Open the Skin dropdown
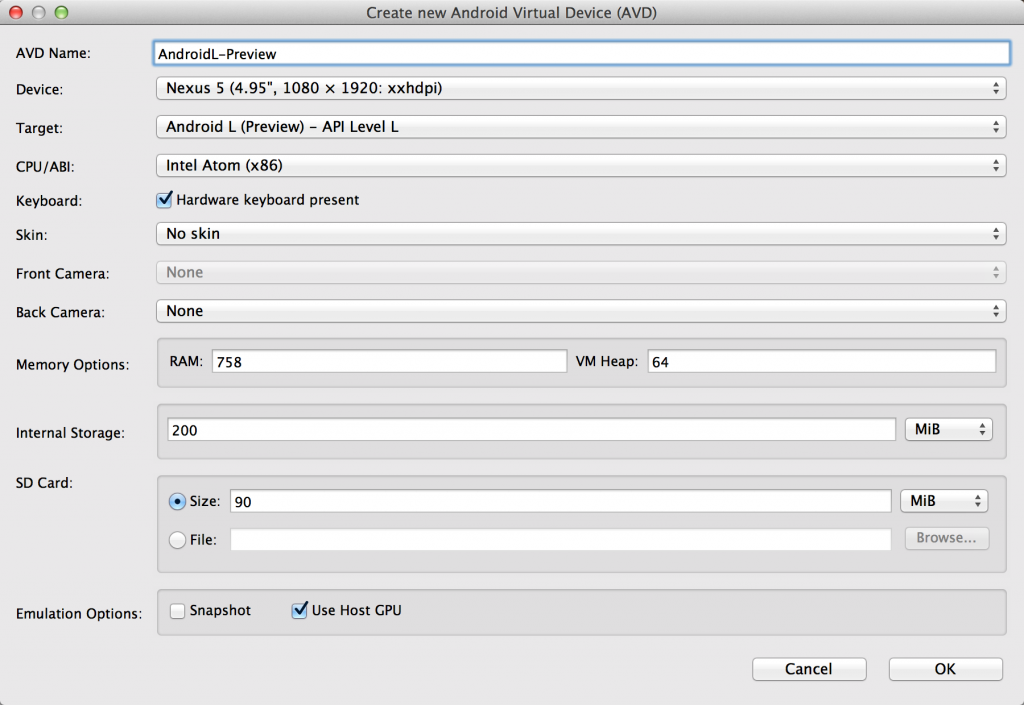 click(581, 234)
